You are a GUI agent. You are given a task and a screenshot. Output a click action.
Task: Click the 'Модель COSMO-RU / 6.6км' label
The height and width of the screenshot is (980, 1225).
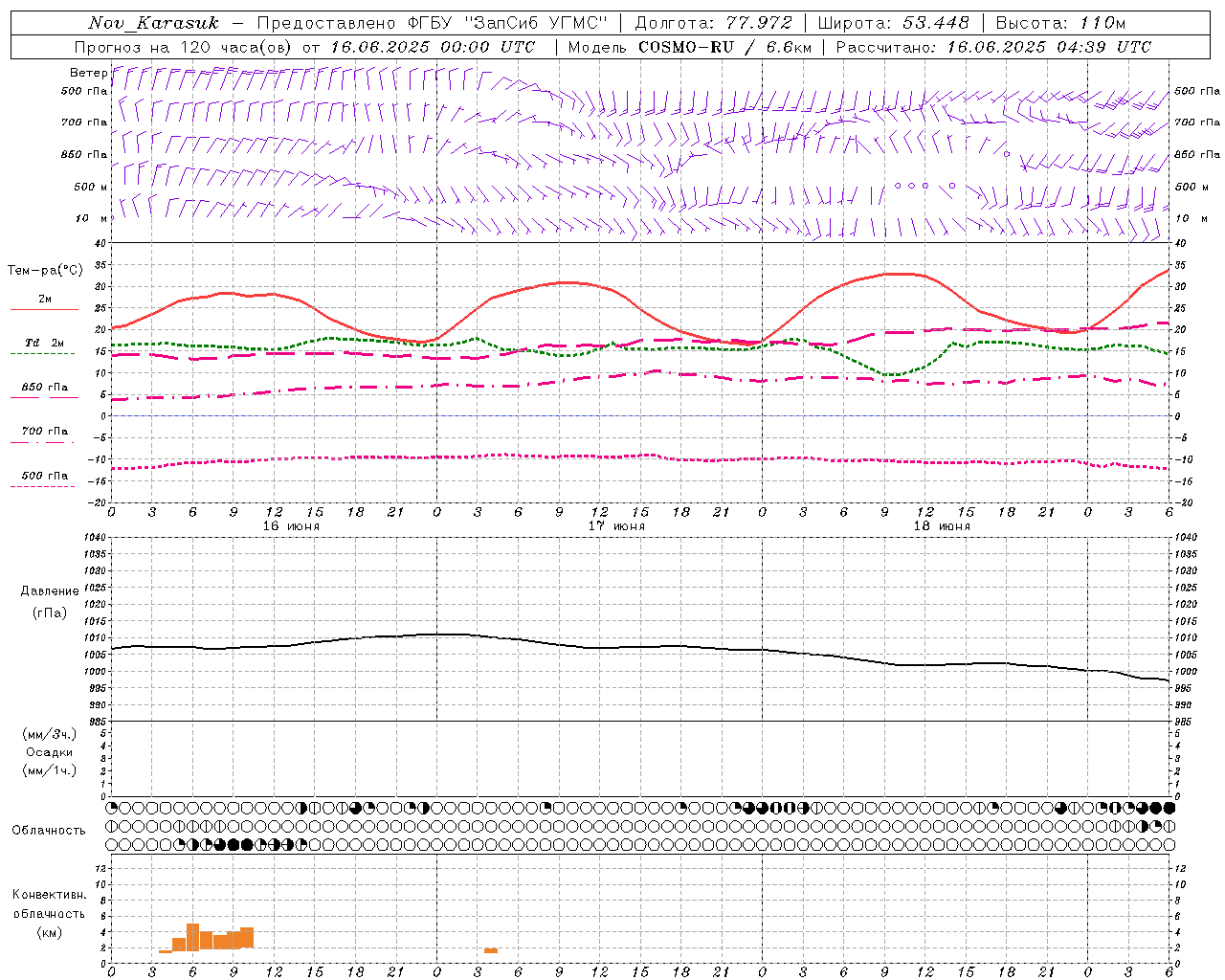(x=689, y=47)
